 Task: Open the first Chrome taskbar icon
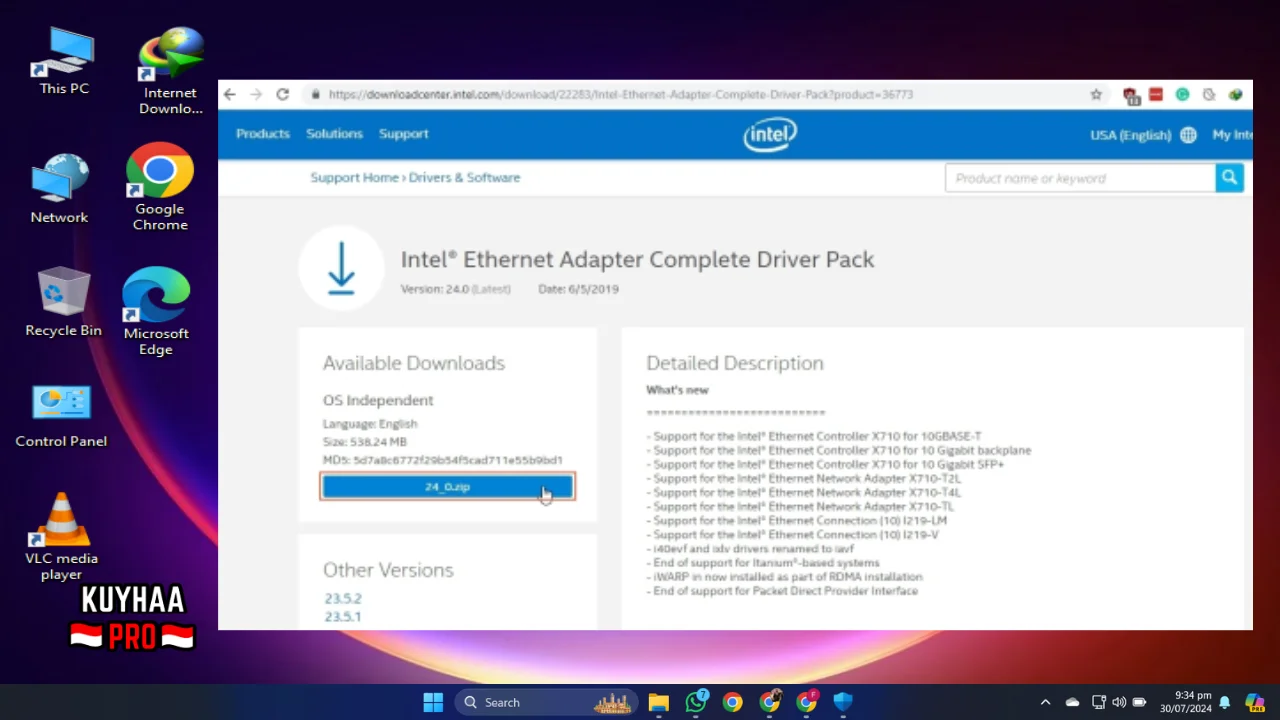pos(733,702)
